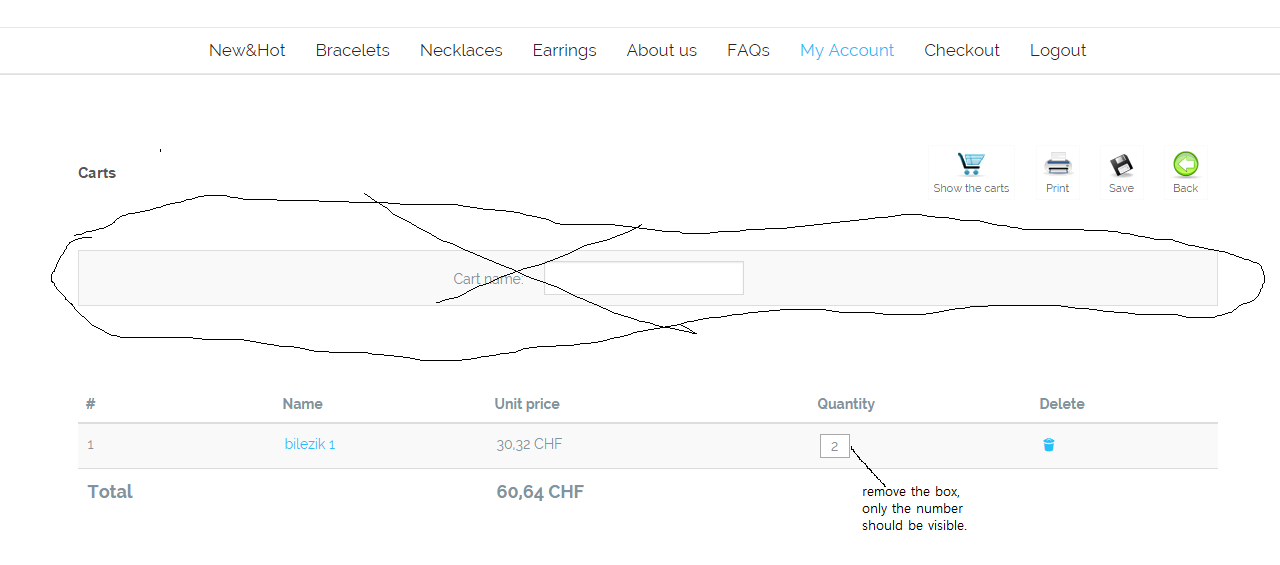Open the bilezik 1 product link

pyautogui.click(x=310, y=444)
